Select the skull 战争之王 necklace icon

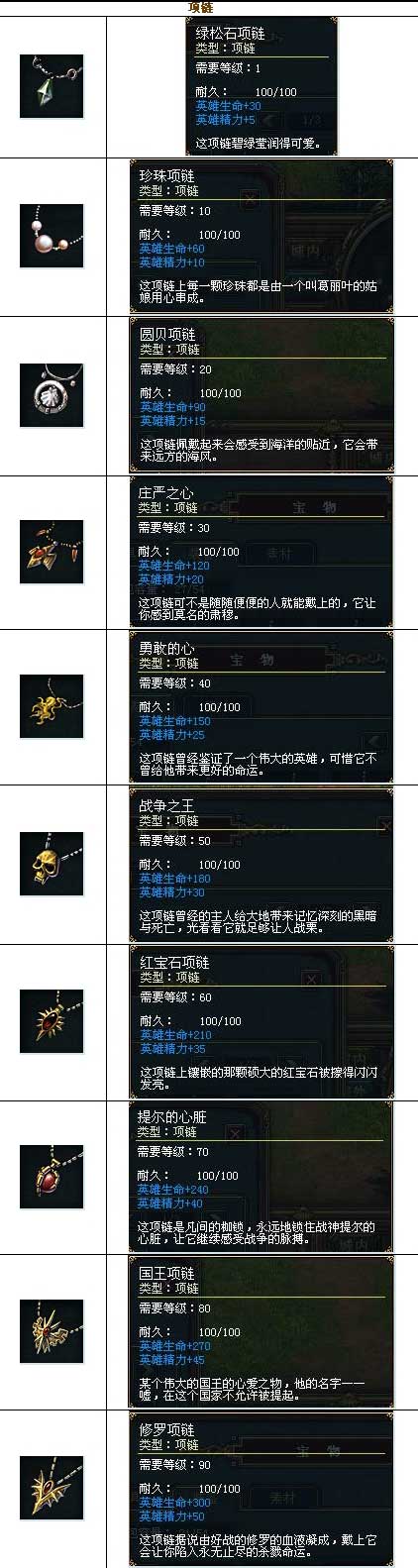pos(52,865)
